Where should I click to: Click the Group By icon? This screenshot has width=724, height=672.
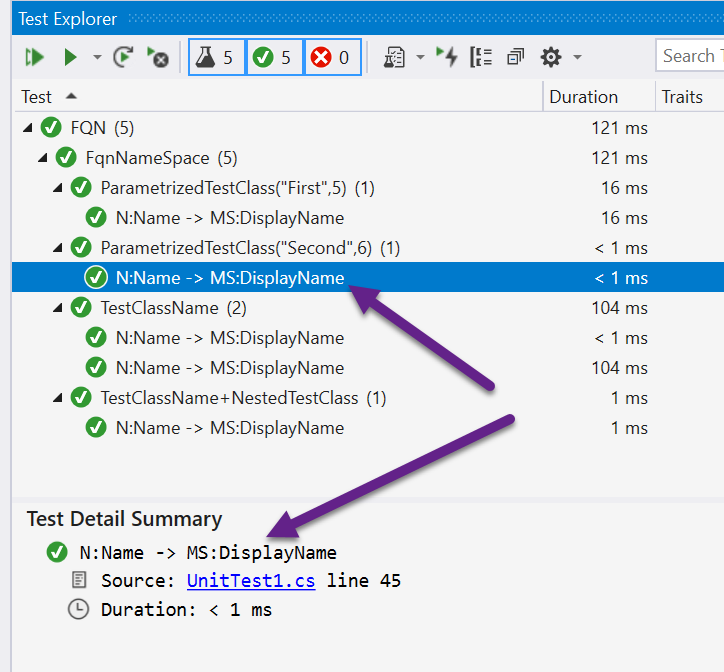tap(481, 58)
